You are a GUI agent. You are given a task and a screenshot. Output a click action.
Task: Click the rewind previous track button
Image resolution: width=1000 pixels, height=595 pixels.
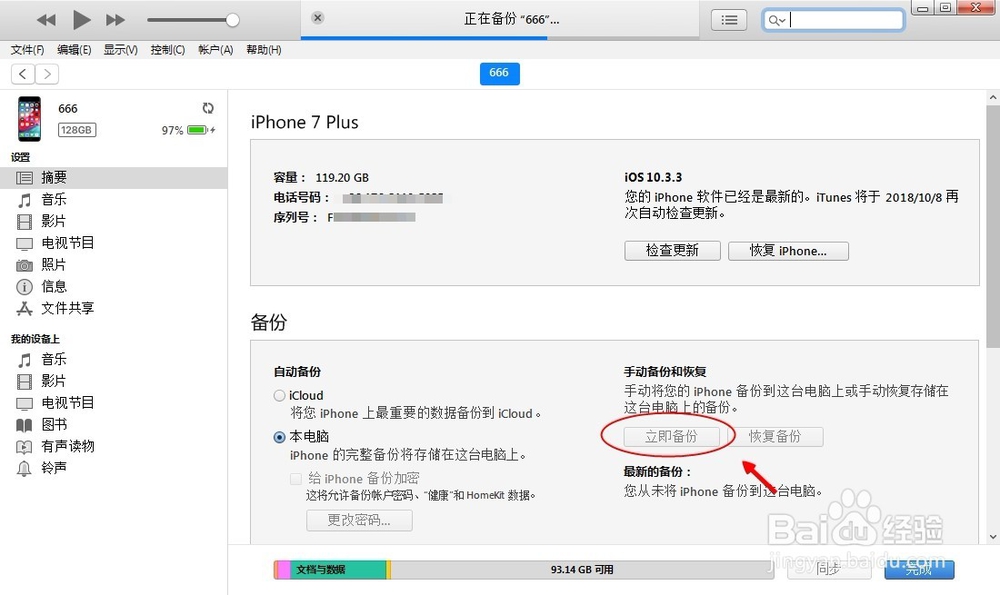pyautogui.click(x=46, y=20)
